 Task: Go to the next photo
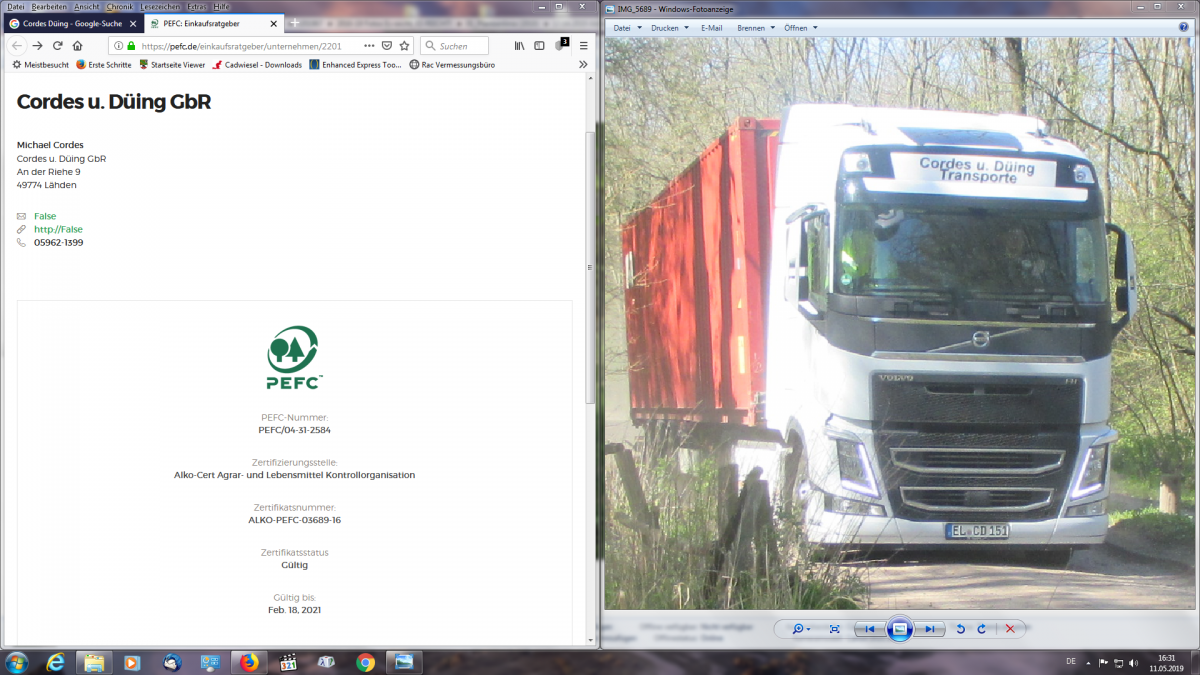pos(929,629)
